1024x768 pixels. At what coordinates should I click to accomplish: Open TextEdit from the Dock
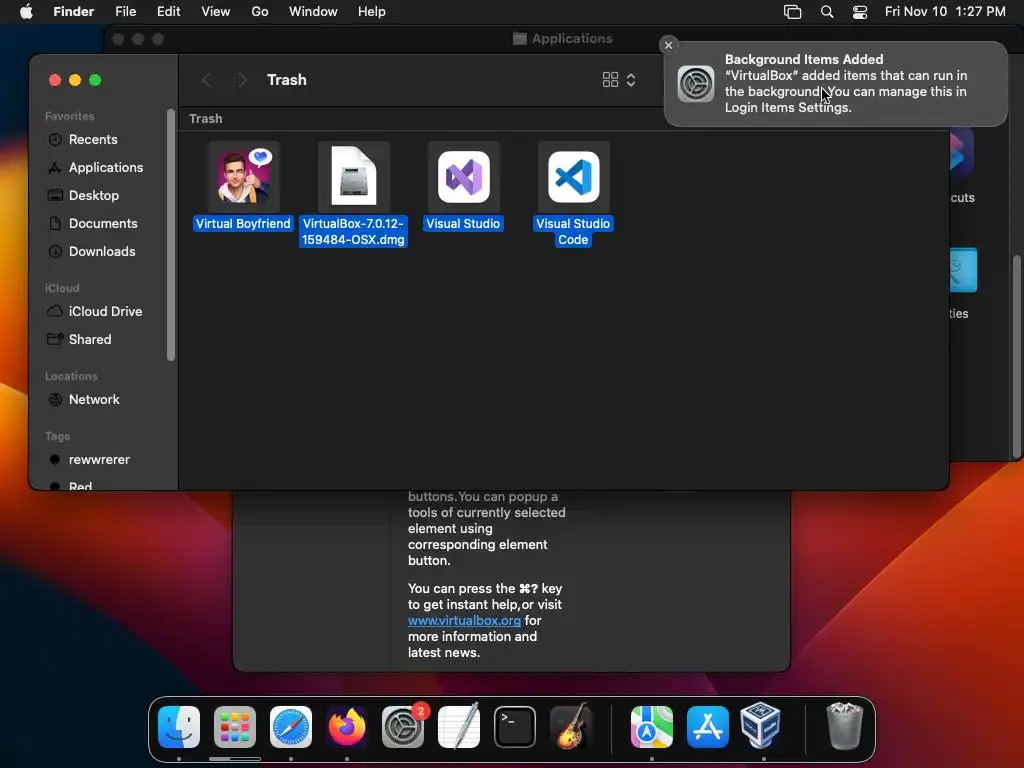[x=459, y=726]
